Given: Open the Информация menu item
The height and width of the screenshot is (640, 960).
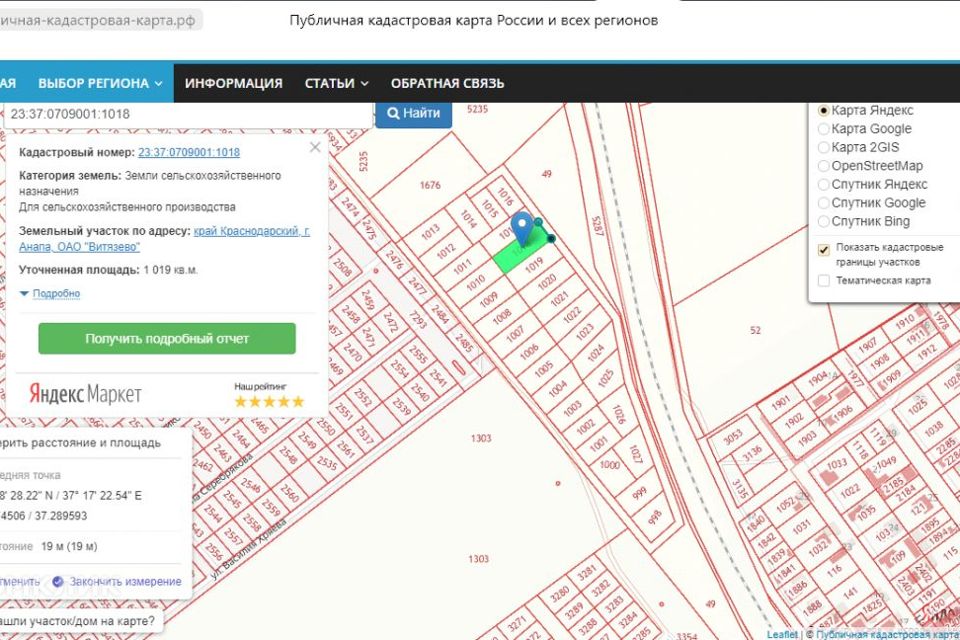Looking at the screenshot, I should point(233,83).
